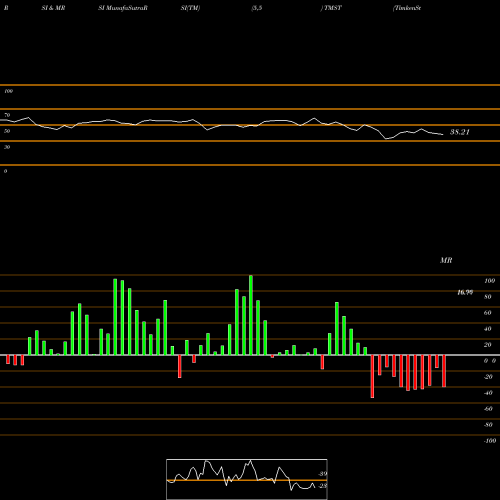Click the longest red bar in MR histogram
The height and width of the screenshot is (500, 500).
[372, 376]
